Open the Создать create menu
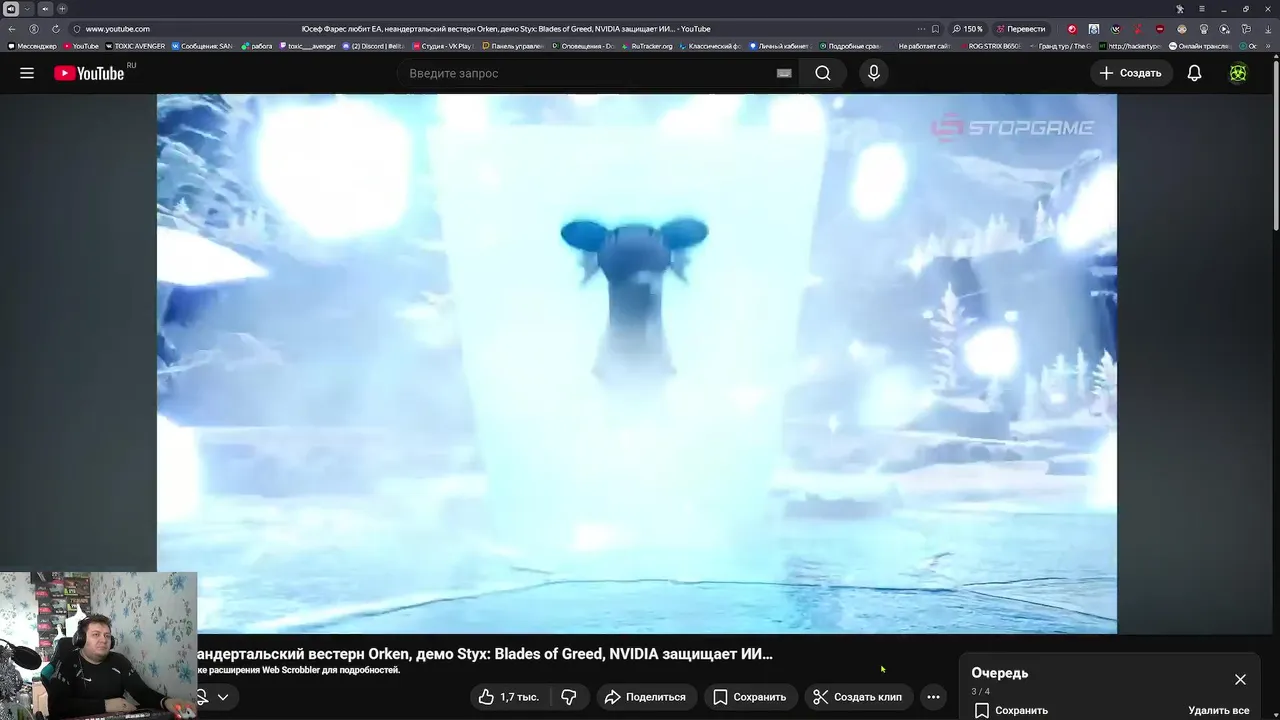Viewport: 1280px width, 720px height. pyautogui.click(x=1130, y=73)
